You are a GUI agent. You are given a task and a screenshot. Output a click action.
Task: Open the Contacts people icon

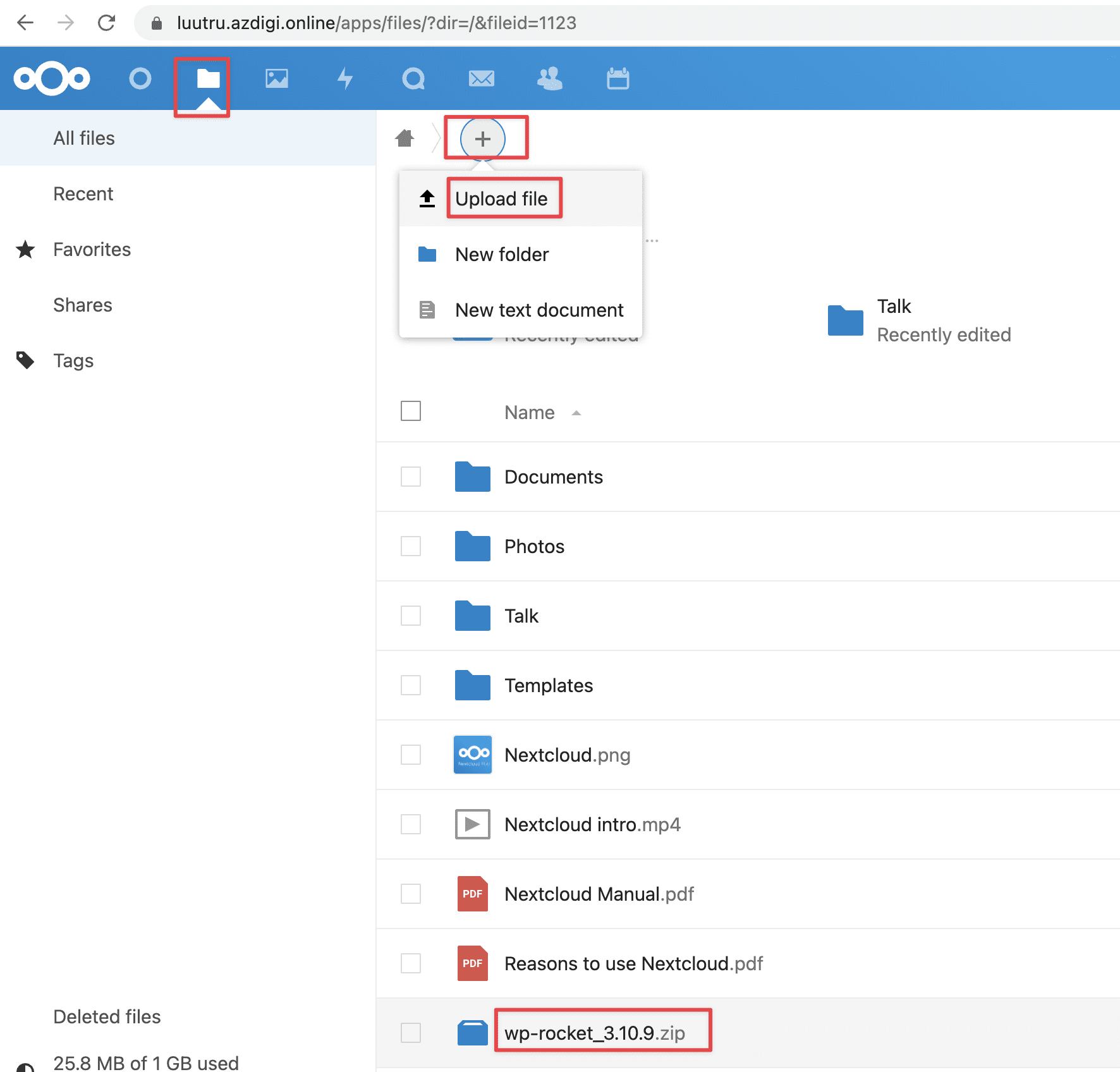(x=550, y=79)
